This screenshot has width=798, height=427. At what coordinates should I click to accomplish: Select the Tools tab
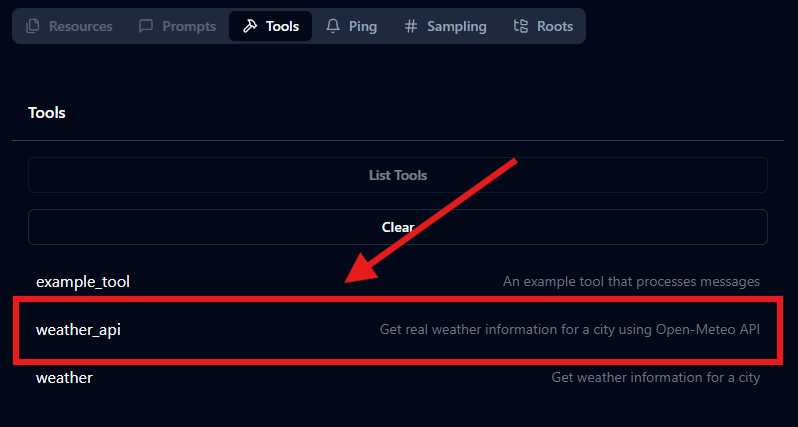click(270, 26)
